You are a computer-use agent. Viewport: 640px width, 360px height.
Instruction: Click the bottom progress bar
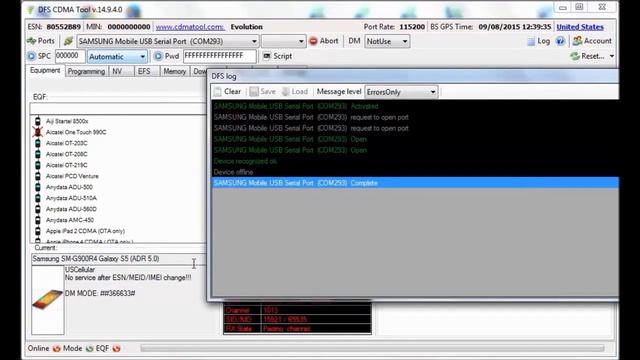[372, 348]
